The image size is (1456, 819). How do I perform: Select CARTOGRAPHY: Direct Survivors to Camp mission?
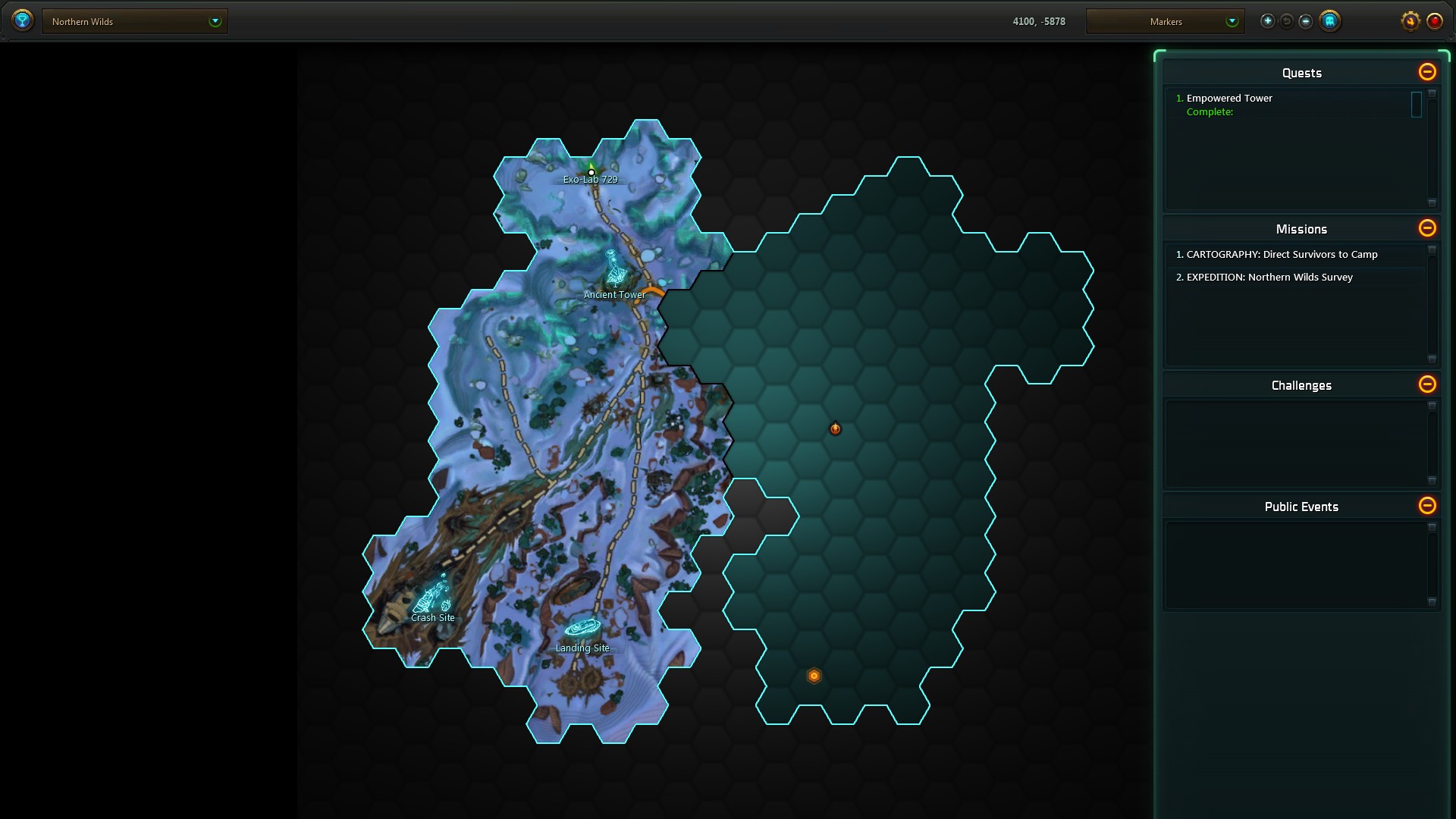(x=1282, y=255)
